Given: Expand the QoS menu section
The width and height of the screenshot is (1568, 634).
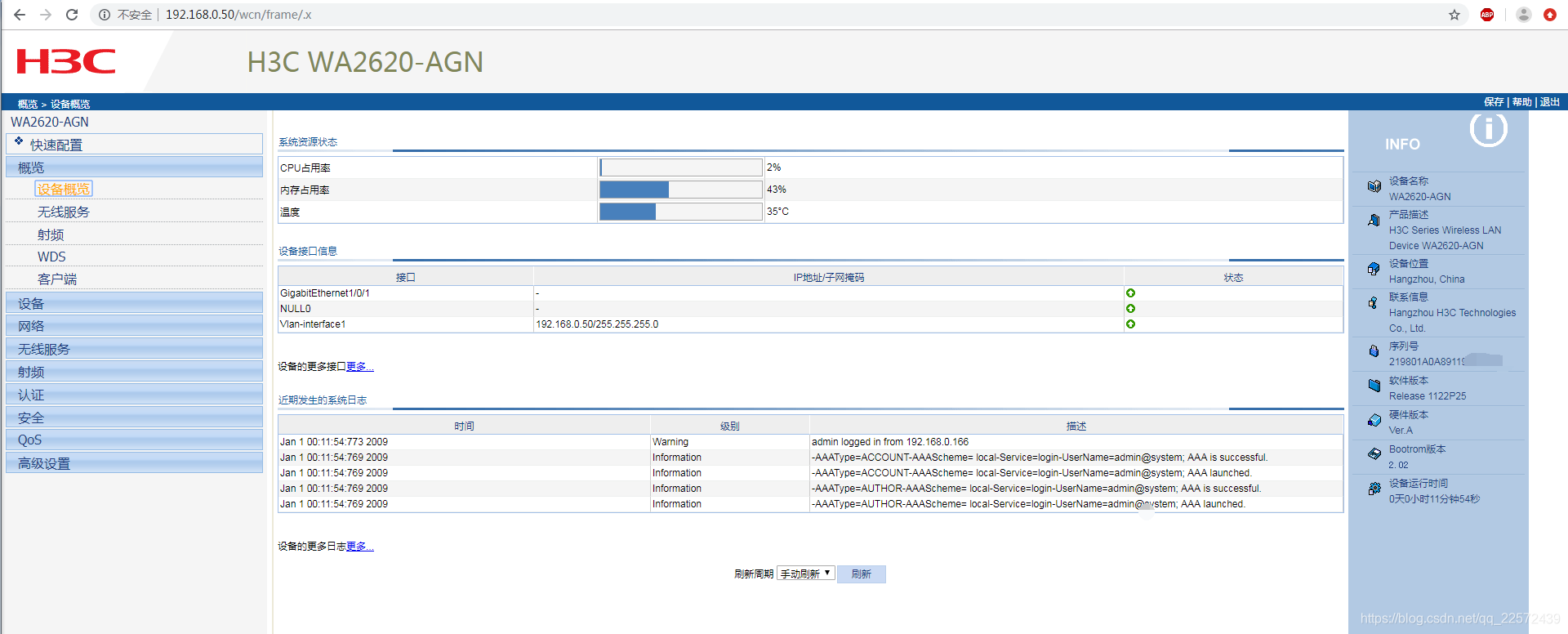Looking at the screenshot, I should point(134,440).
